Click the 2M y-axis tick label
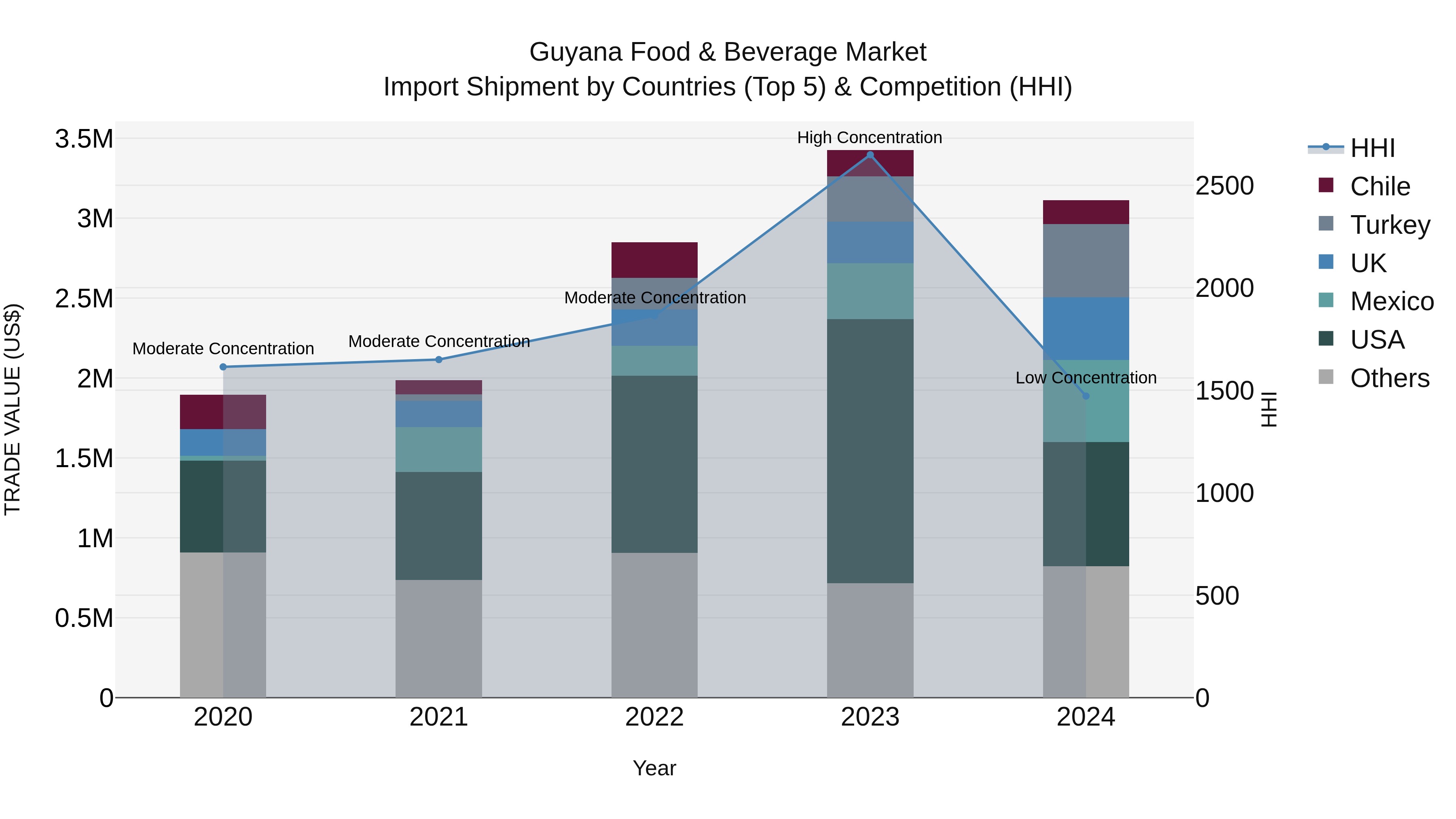 (95, 379)
